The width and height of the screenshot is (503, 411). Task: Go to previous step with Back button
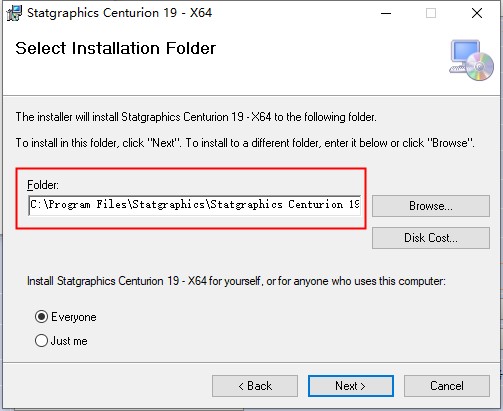(x=255, y=386)
